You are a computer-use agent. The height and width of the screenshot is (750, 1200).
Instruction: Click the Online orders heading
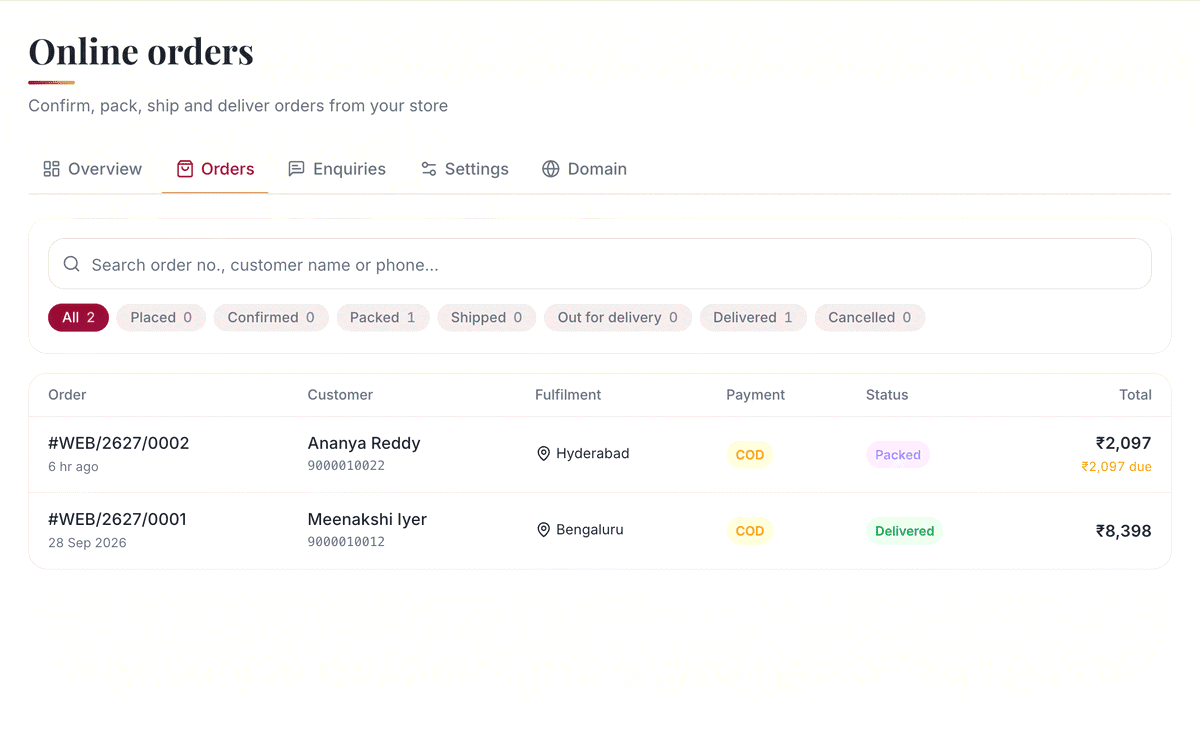tap(141, 51)
